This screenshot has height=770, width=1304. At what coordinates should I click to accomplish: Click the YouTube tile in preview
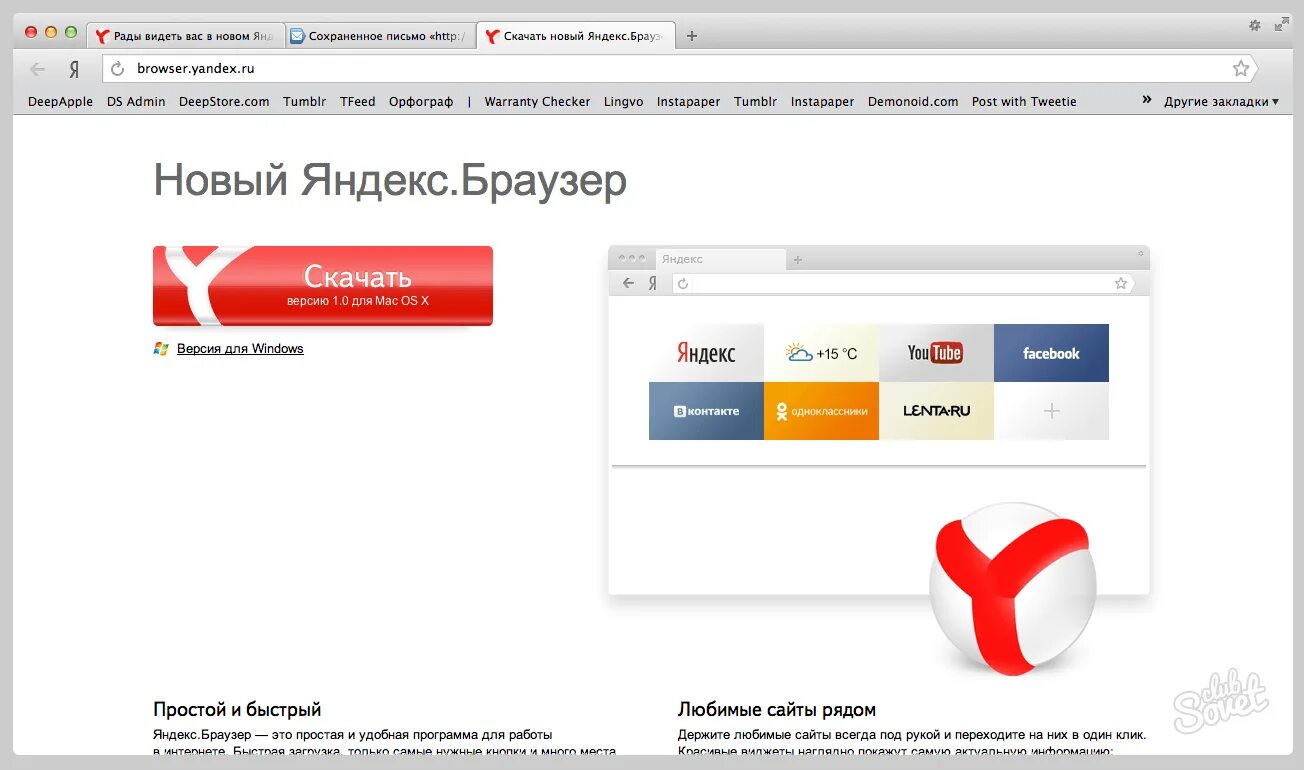936,353
